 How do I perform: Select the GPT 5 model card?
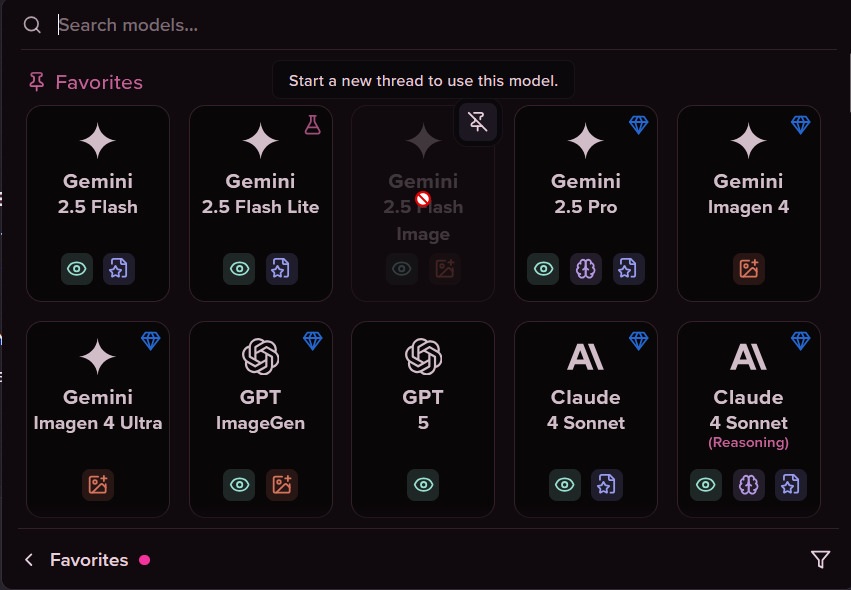423,419
